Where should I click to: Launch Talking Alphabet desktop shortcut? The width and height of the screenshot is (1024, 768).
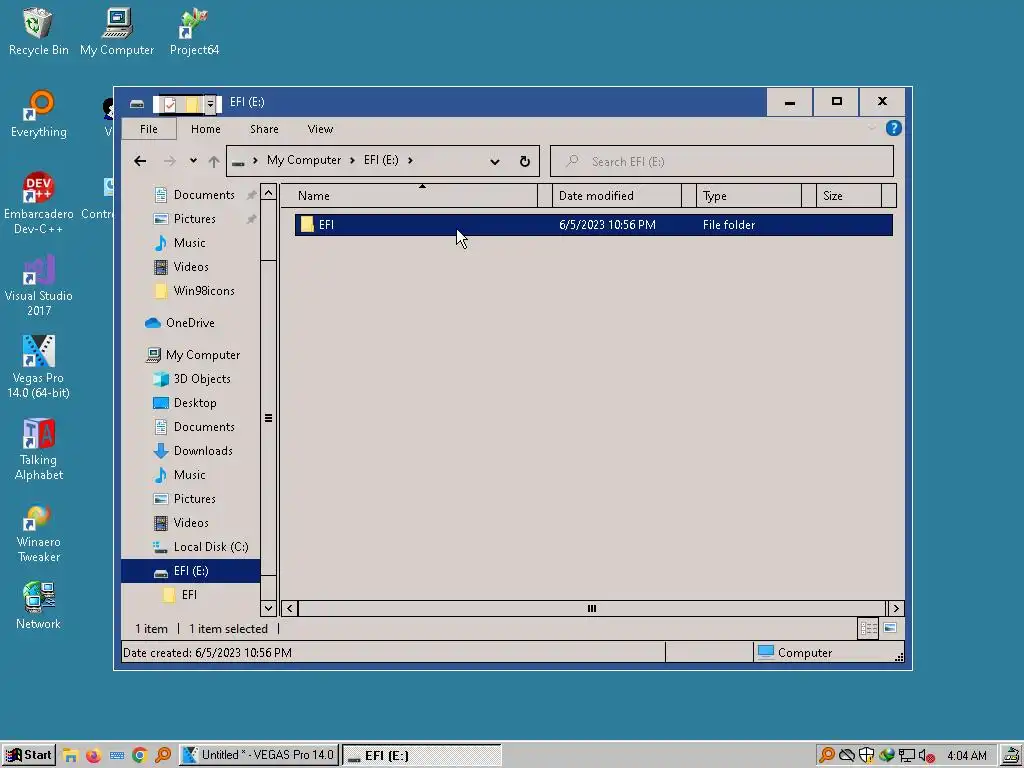39,450
